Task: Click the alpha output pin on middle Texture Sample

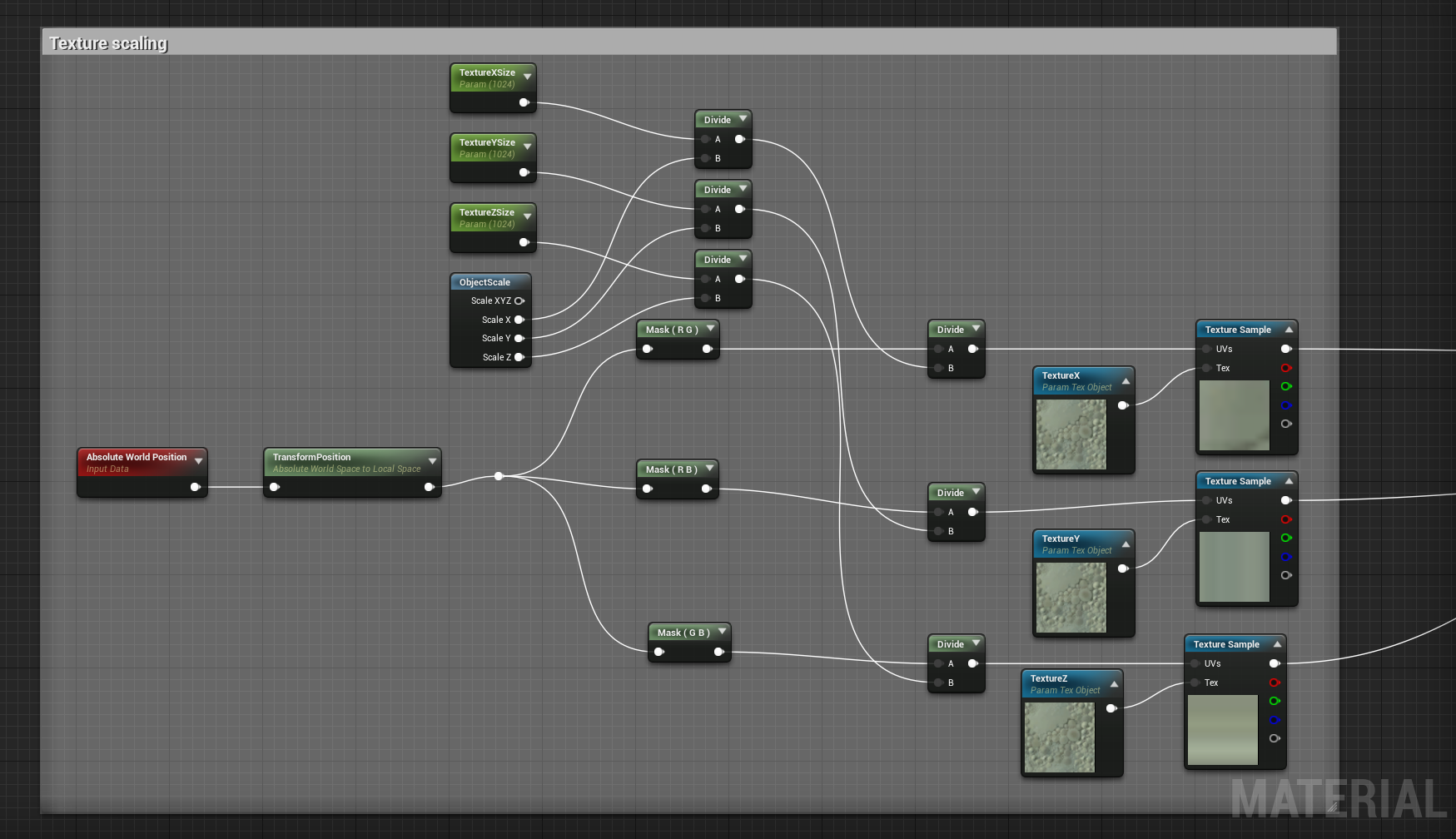Action: (1286, 574)
